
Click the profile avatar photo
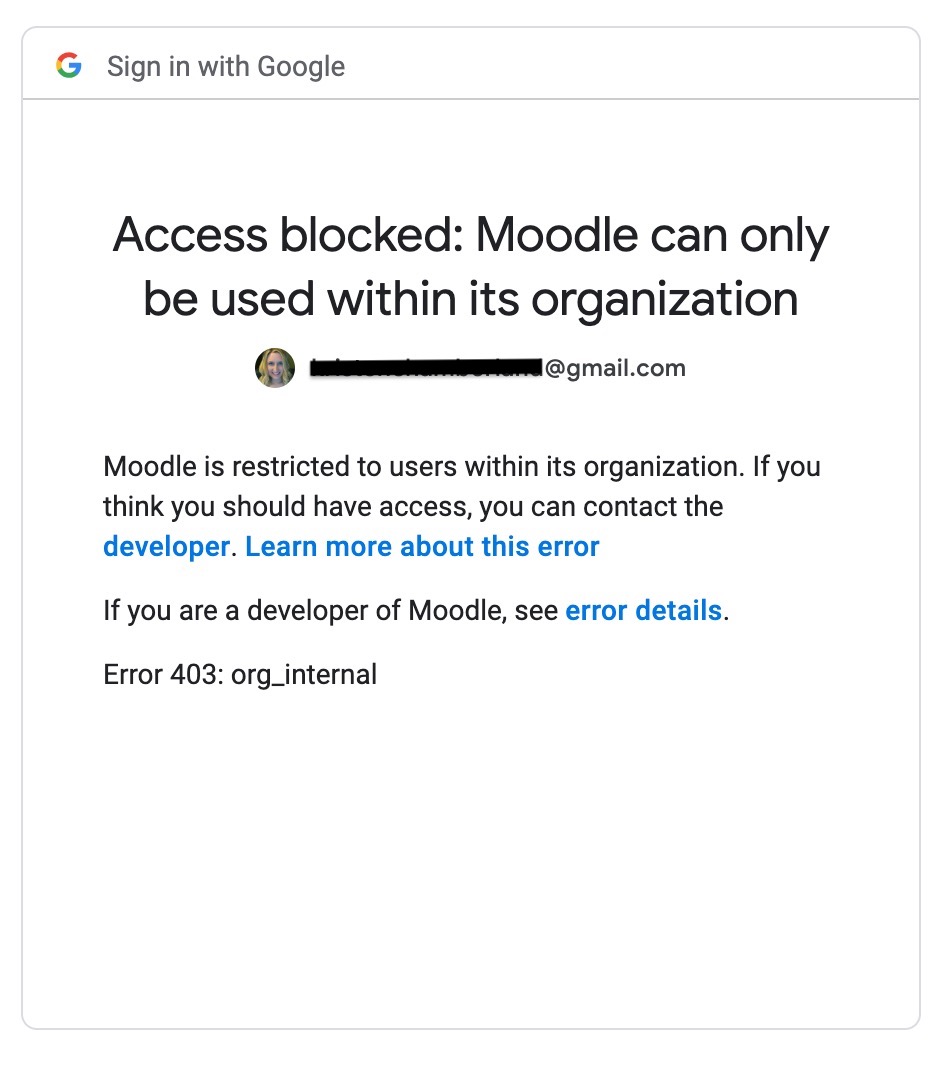tap(275, 368)
